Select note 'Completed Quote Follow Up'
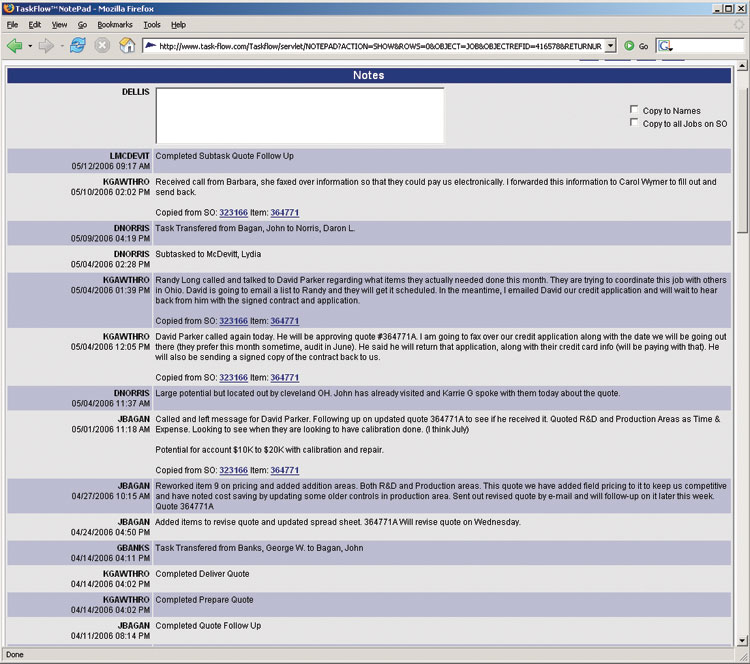Screen dimensions: 750x664 pyautogui.click(x=208, y=625)
